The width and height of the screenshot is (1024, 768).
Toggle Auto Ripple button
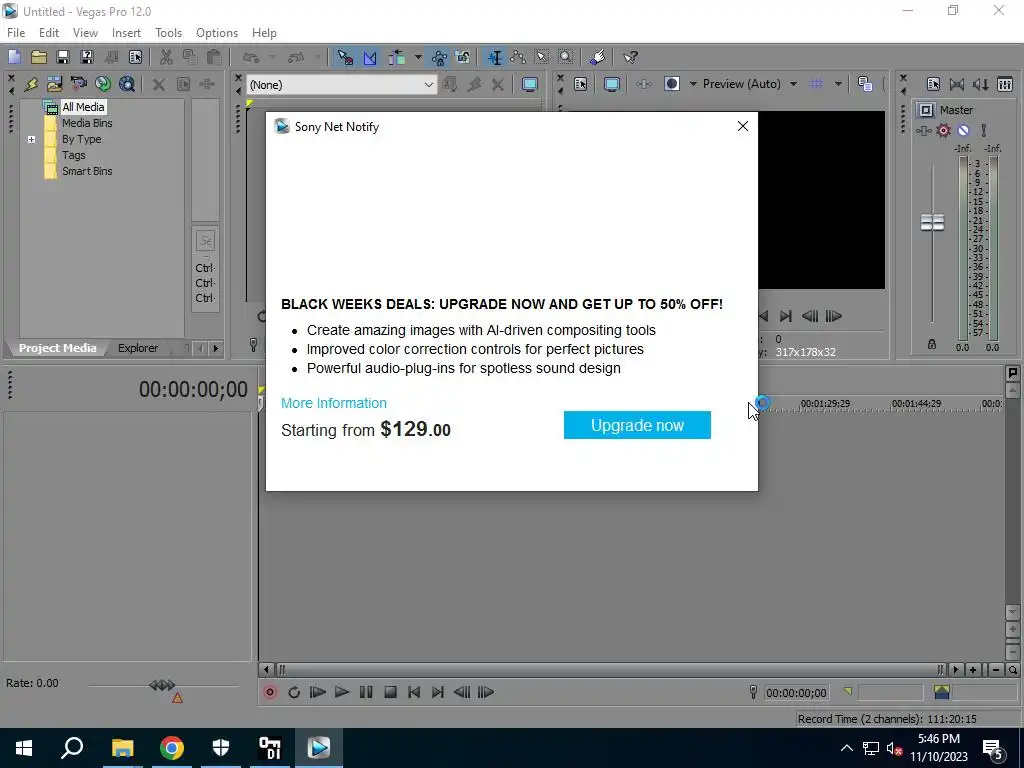396,57
